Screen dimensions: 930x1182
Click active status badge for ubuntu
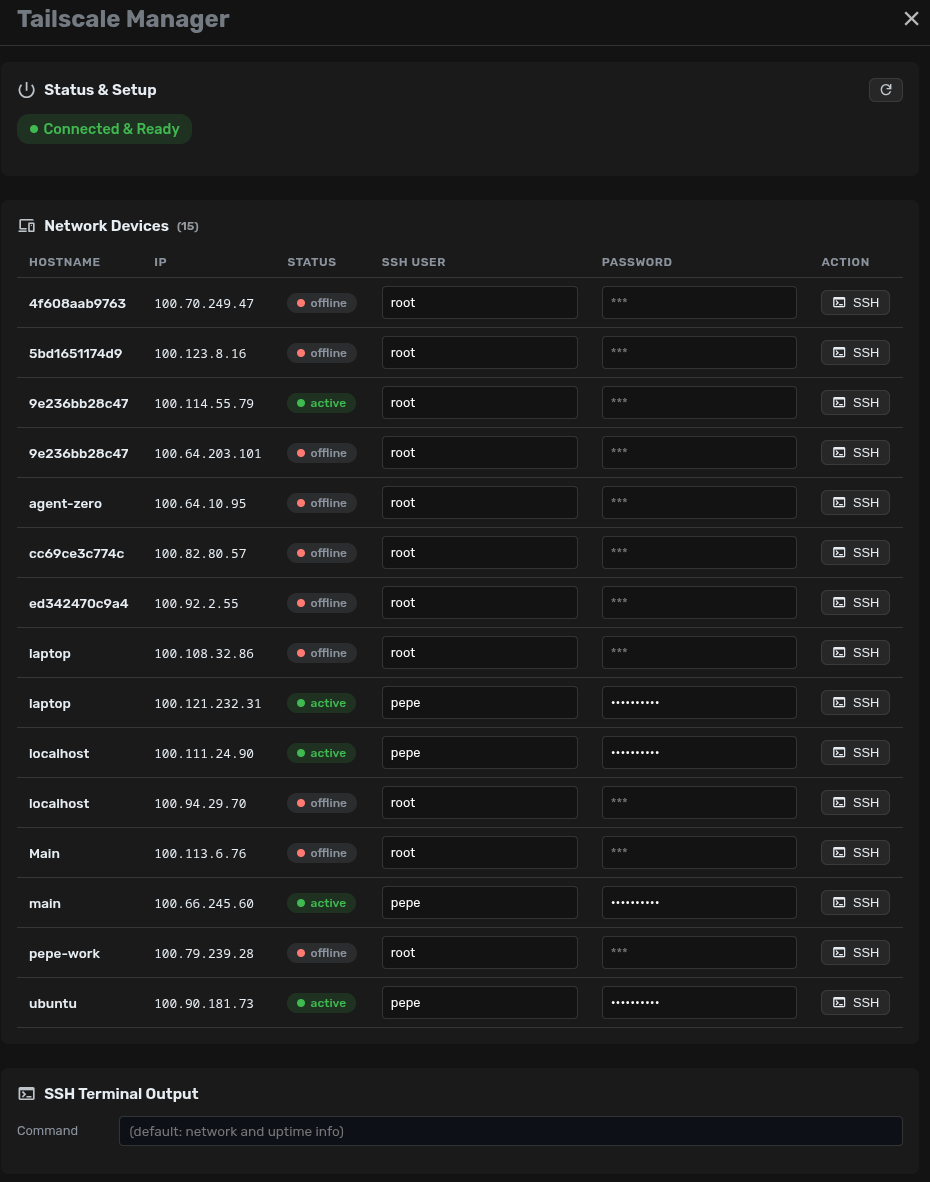[321, 1003]
